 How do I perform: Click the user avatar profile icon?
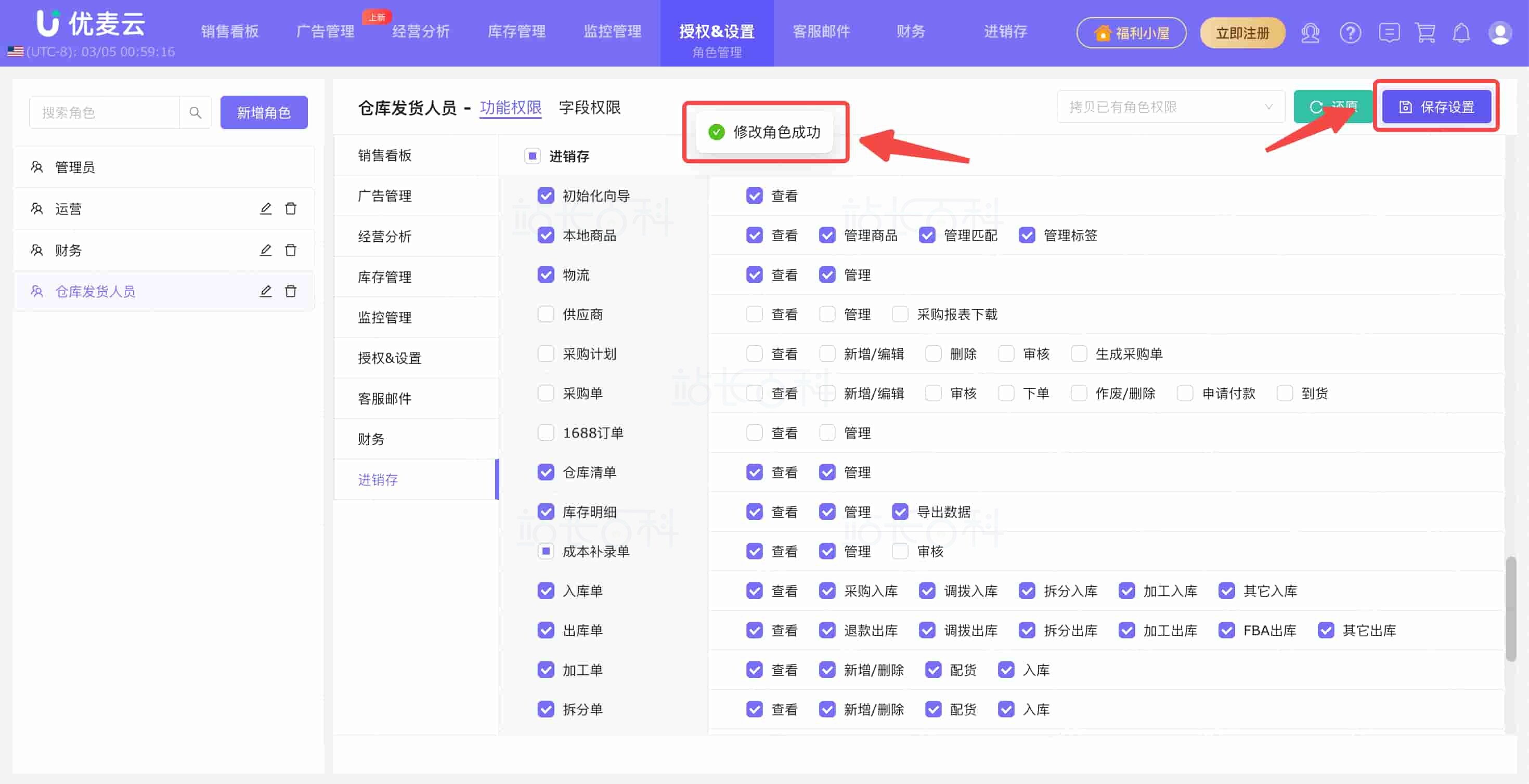point(1499,33)
